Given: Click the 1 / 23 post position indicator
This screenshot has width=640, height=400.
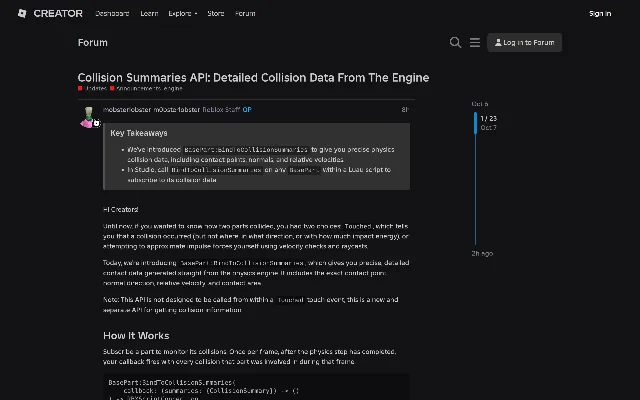Looking at the screenshot, I should point(488,118).
